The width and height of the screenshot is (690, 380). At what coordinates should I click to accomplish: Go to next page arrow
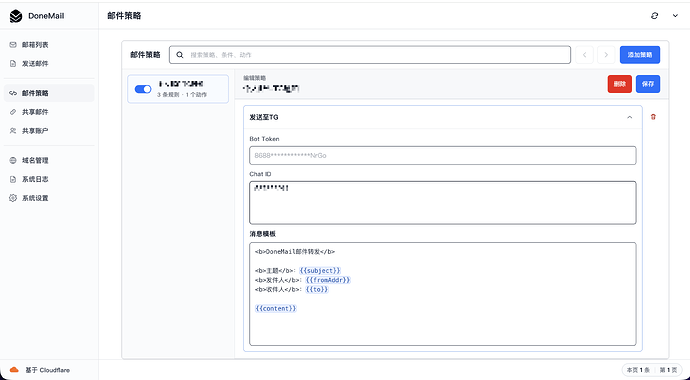click(606, 55)
